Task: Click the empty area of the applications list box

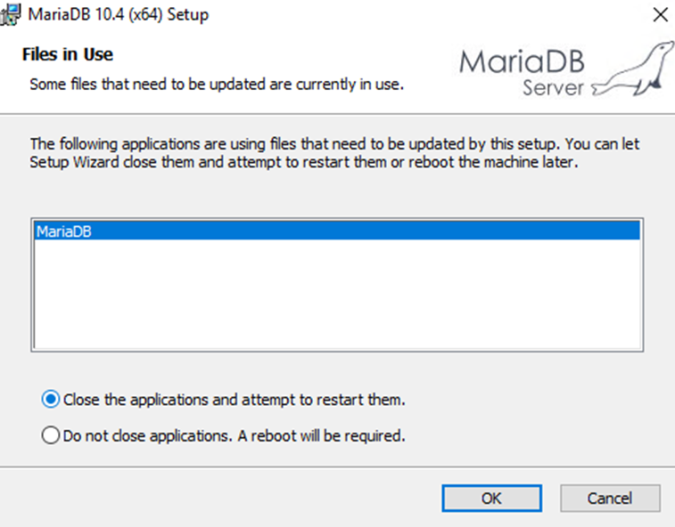Action: [337, 294]
